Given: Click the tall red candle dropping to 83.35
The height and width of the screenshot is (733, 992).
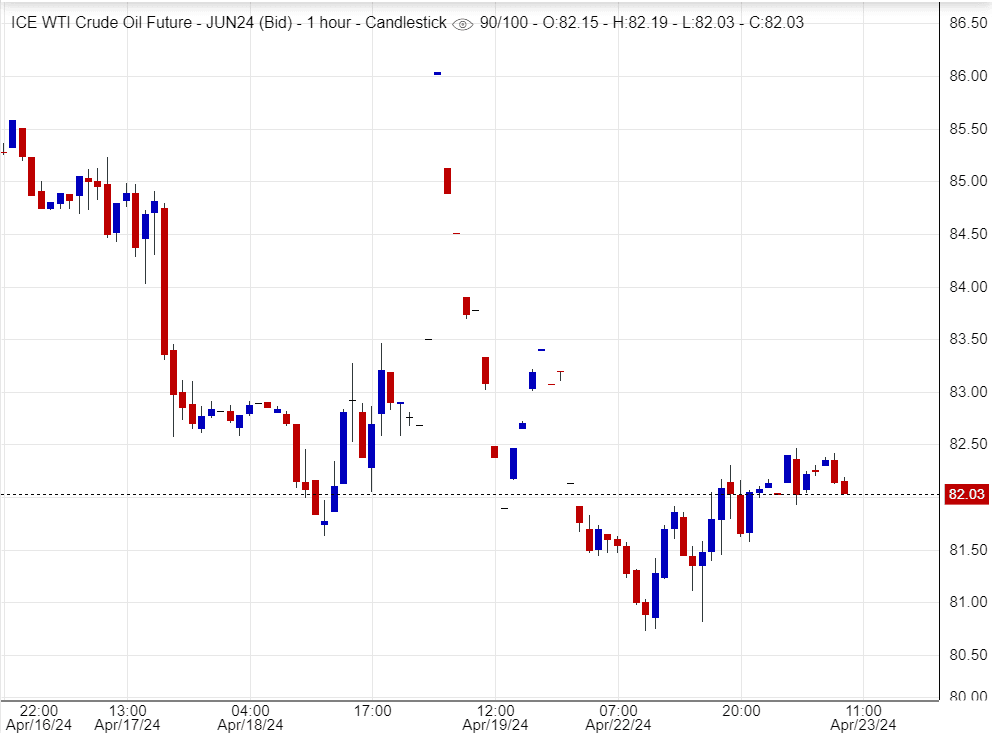Looking at the screenshot, I should click(x=164, y=280).
